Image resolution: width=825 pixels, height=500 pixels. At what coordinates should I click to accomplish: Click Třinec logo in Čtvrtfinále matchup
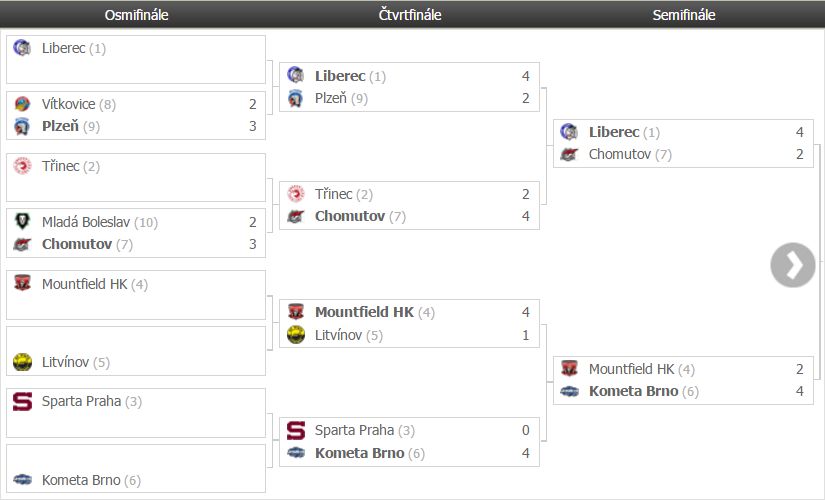pyautogui.click(x=295, y=194)
